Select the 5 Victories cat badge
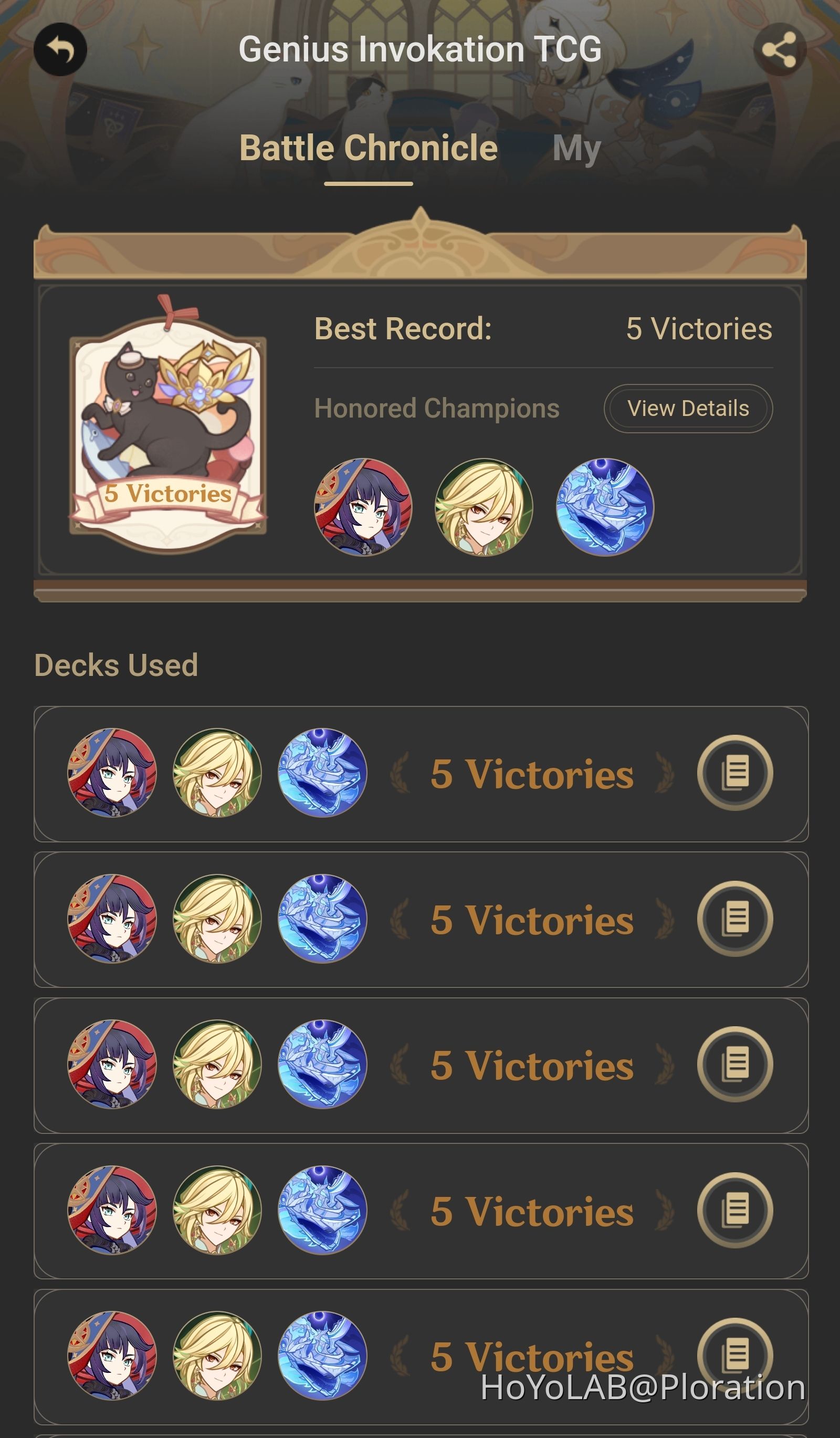 click(x=167, y=423)
